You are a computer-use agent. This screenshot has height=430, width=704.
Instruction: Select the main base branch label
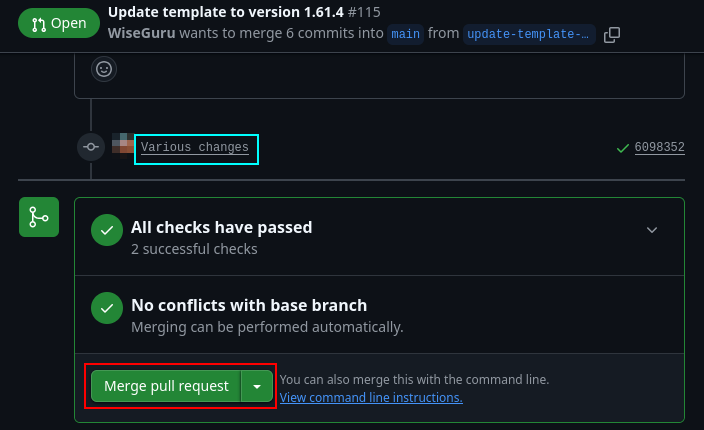405,35
